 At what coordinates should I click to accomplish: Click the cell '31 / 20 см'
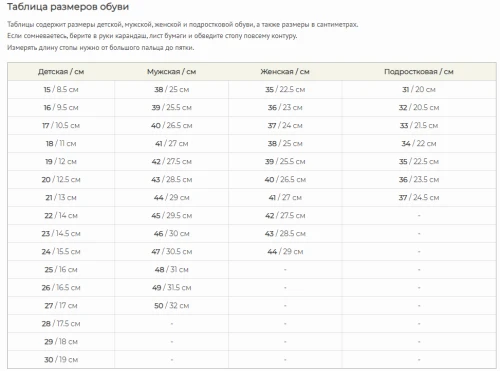pyautogui.click(x=419, y=90)
